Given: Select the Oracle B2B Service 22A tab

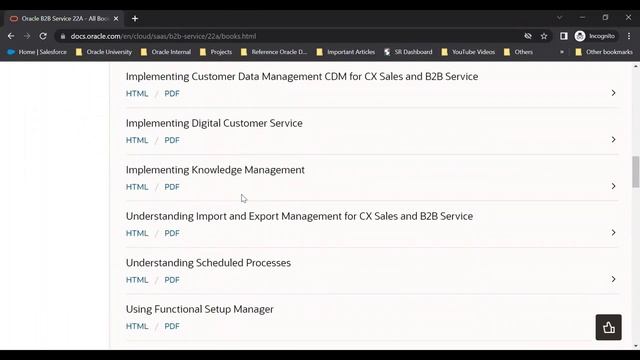Looking at the screenshot, I should click(x=63, y=19).
